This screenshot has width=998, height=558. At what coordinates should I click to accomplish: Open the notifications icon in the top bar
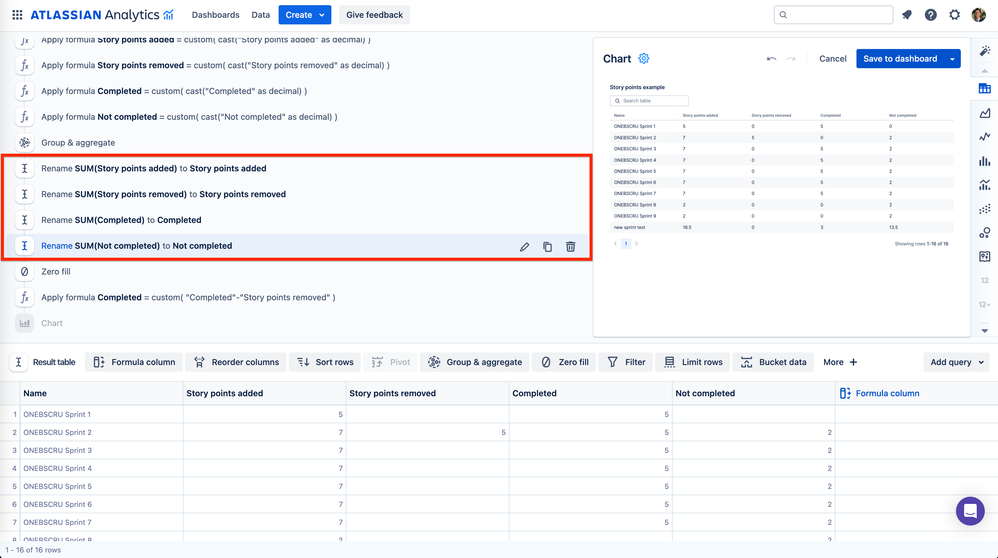pyautogui.click(x=907, y=15)
